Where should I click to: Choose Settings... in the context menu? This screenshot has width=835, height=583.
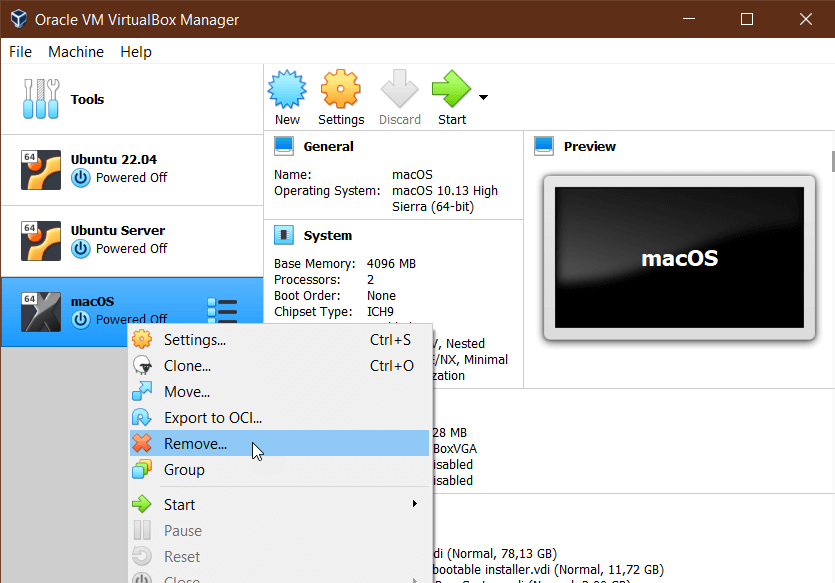[x=280, y=340]
